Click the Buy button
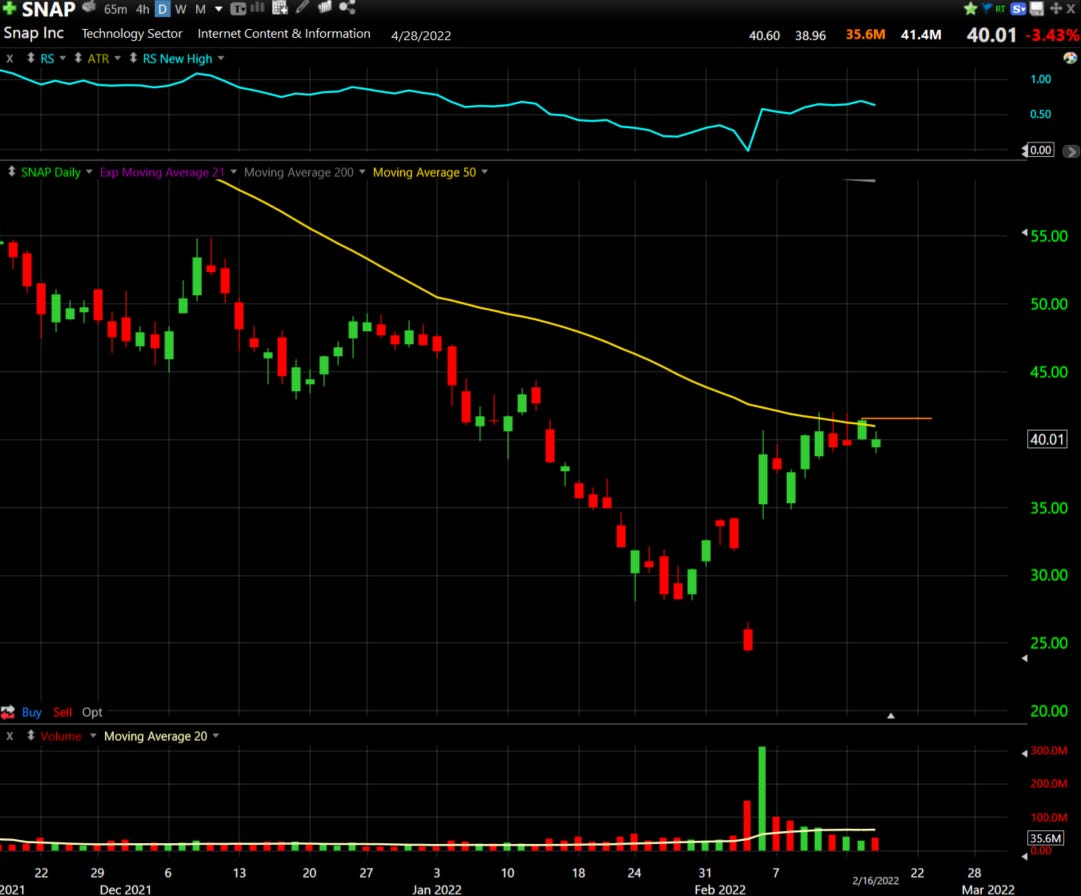Viewport: 1081px width, 896px height. (x=32, y=712)
